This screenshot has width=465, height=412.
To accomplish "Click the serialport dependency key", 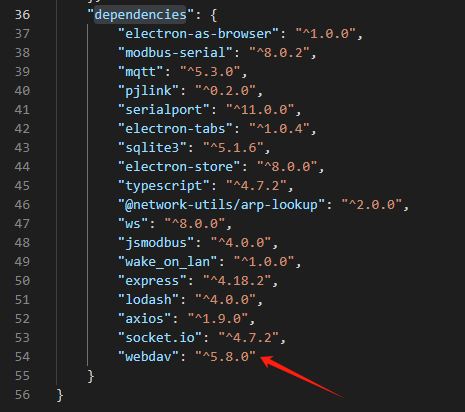I will pyautogui.click(x=163, y=110).
